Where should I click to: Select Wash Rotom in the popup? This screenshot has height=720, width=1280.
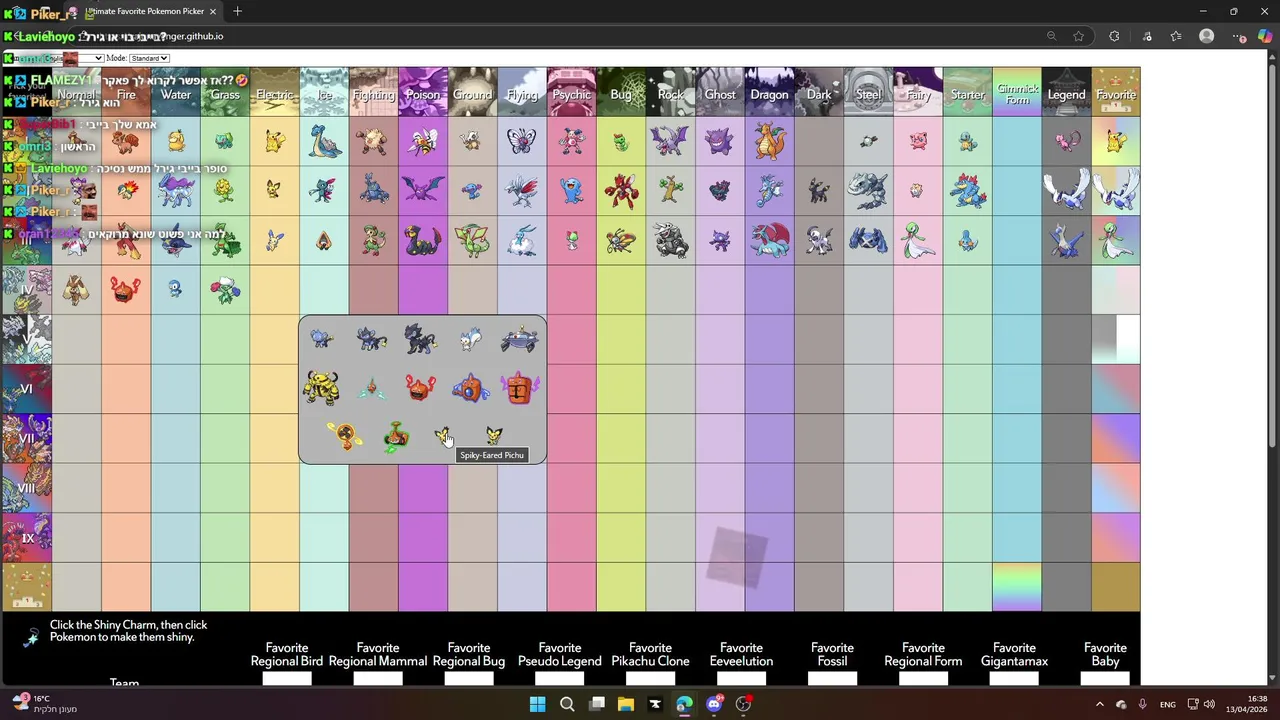tap(470, 388)
